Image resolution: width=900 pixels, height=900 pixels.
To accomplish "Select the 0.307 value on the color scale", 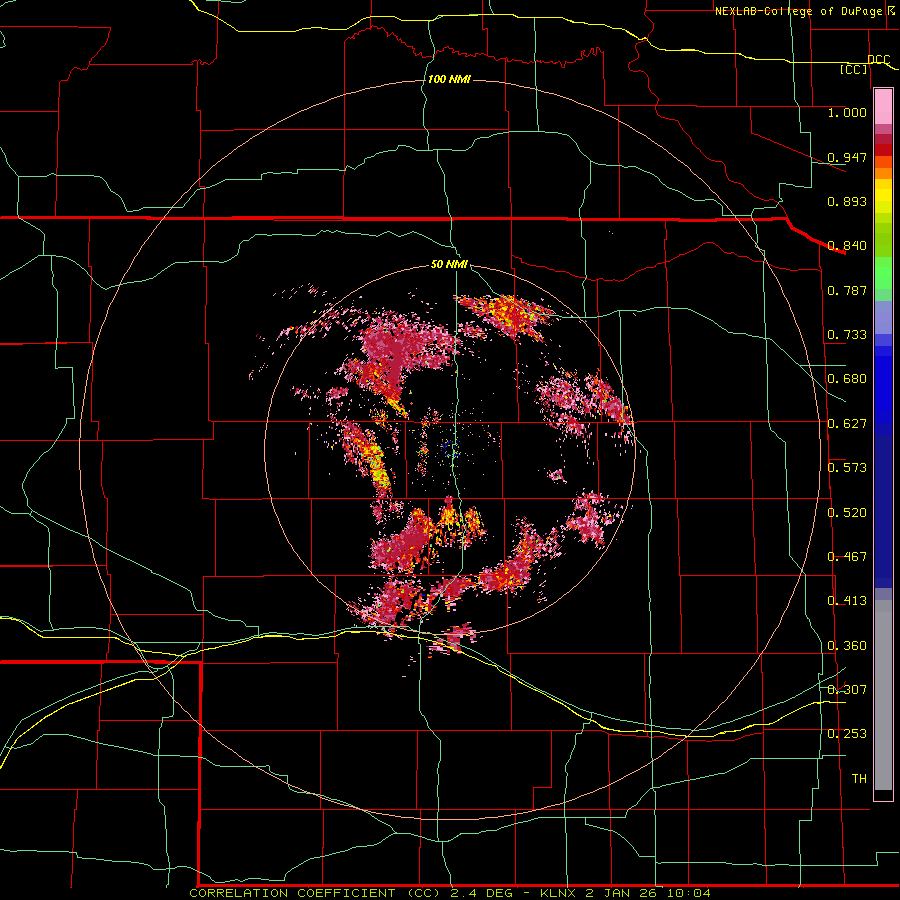I will click(847, 690).
